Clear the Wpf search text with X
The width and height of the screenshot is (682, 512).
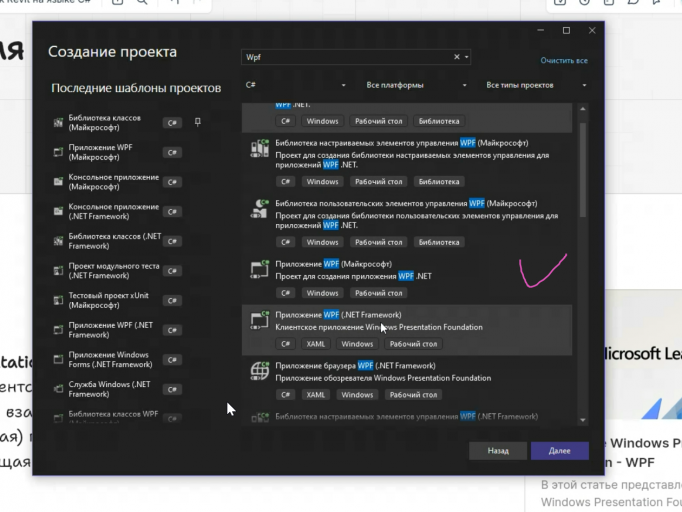(457, 57)
